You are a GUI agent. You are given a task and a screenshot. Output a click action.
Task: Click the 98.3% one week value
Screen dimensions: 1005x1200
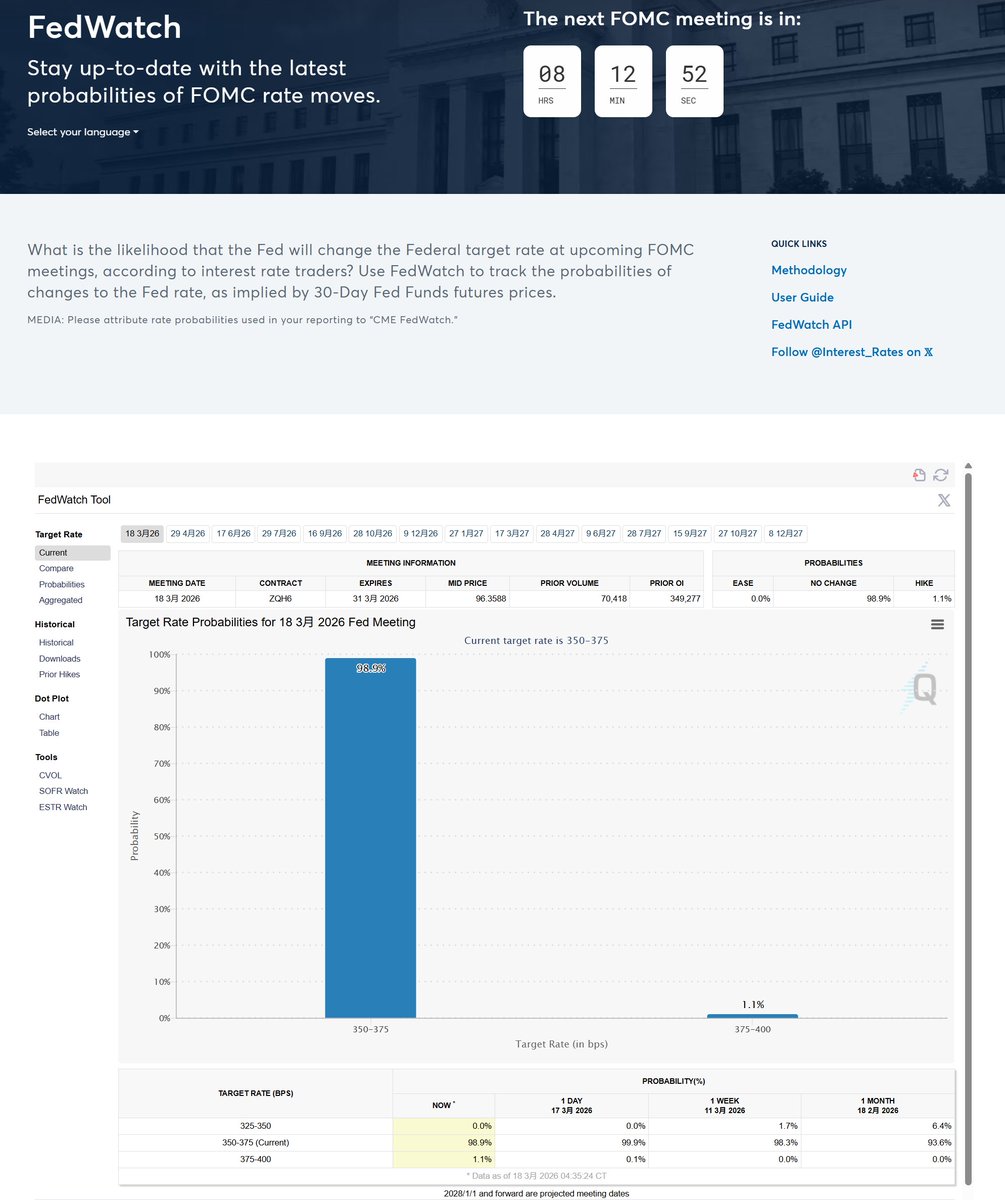click(785, 1142)
